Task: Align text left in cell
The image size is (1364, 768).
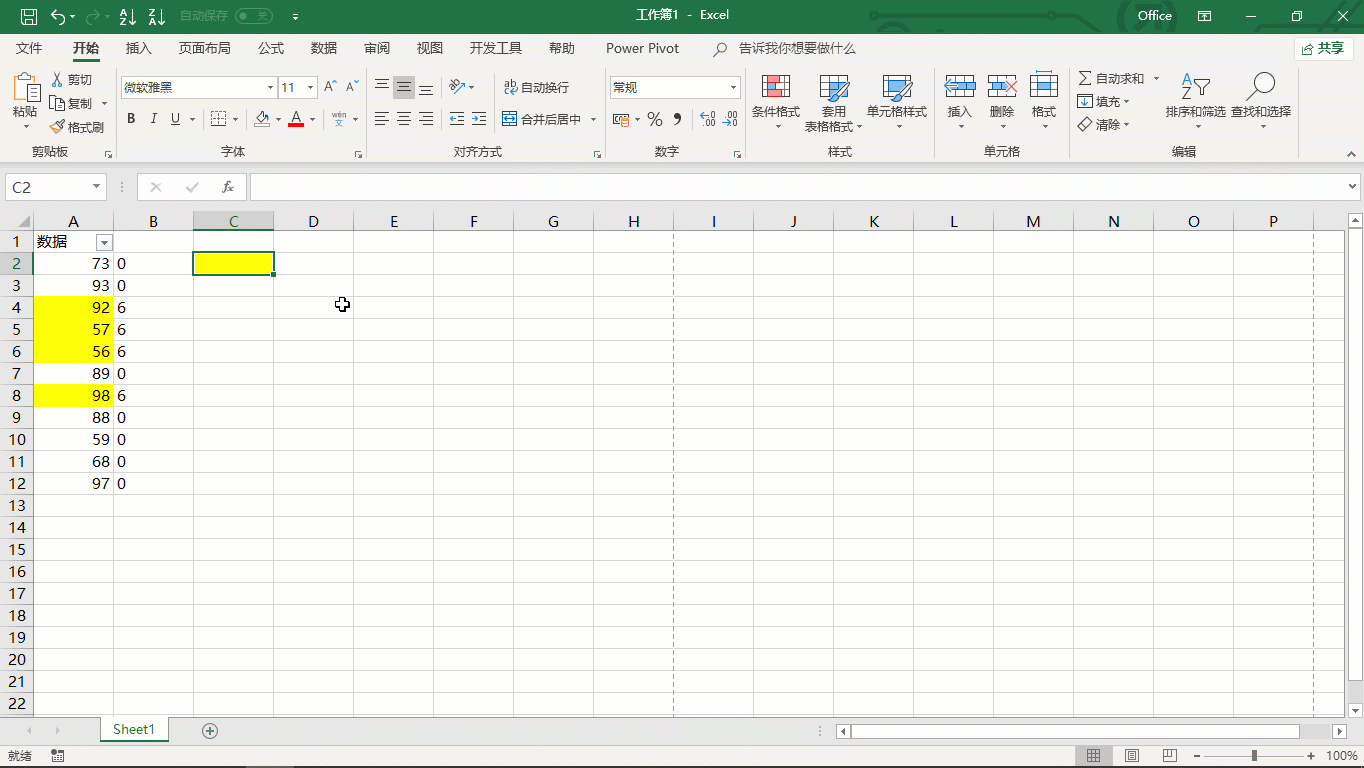Action: 382,119
